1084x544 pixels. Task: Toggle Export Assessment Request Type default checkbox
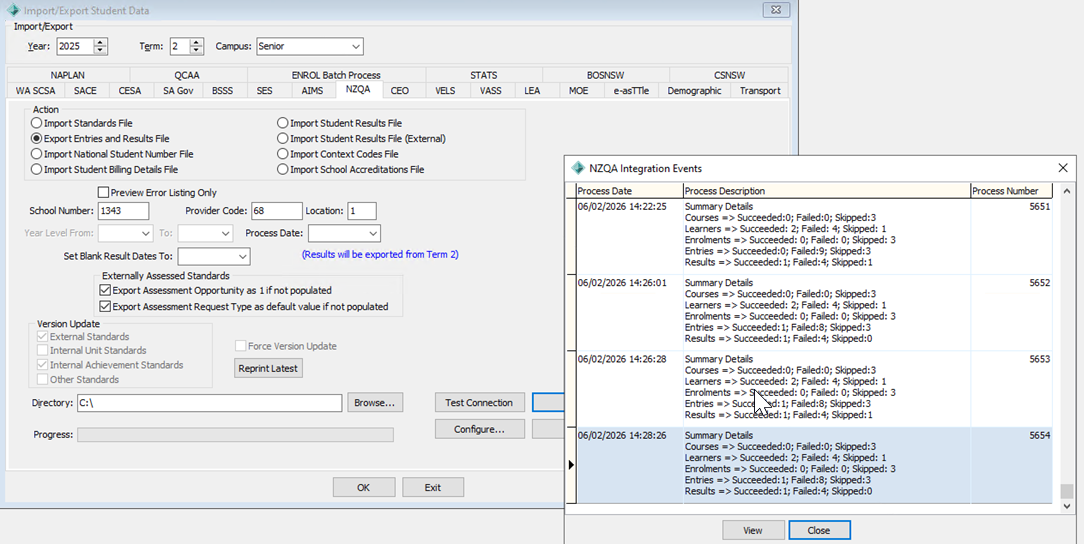point(105,306)
